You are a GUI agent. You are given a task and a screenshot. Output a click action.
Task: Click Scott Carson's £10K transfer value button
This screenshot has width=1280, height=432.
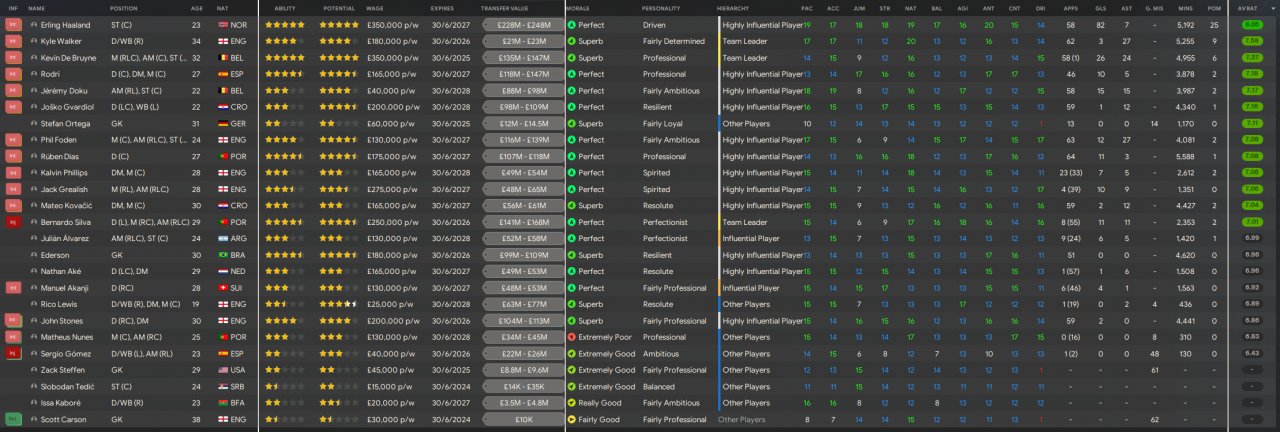pyautogui.click(x=523, y=419)
